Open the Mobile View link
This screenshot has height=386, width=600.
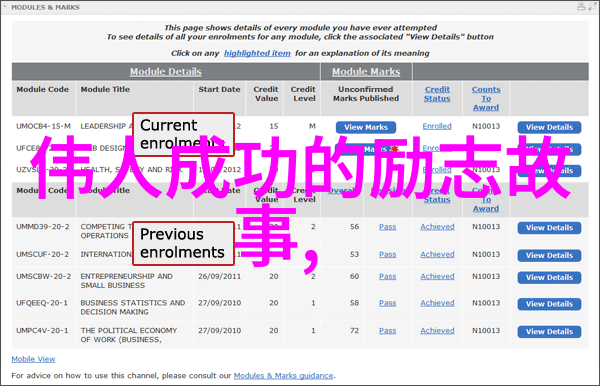[33, 359]
